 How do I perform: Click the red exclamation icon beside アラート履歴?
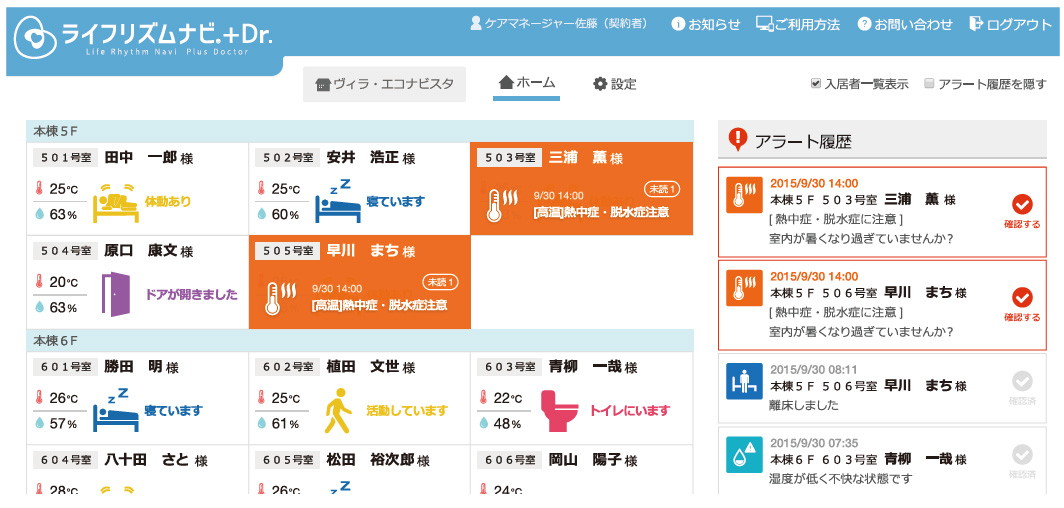[x=737, y=139]
